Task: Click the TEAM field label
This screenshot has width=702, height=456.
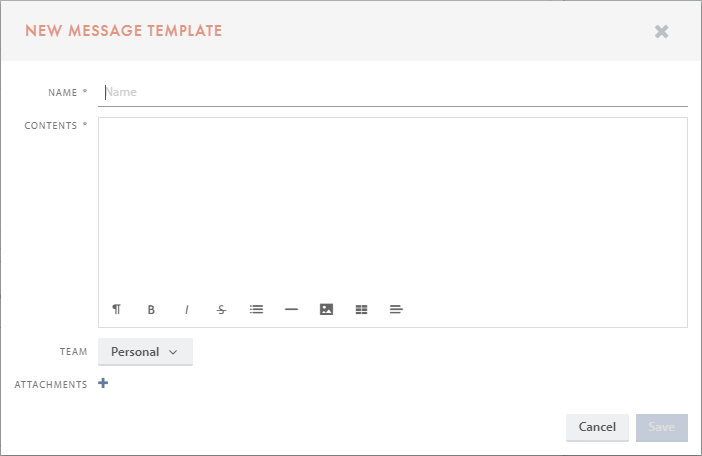Action: [73, 352]
